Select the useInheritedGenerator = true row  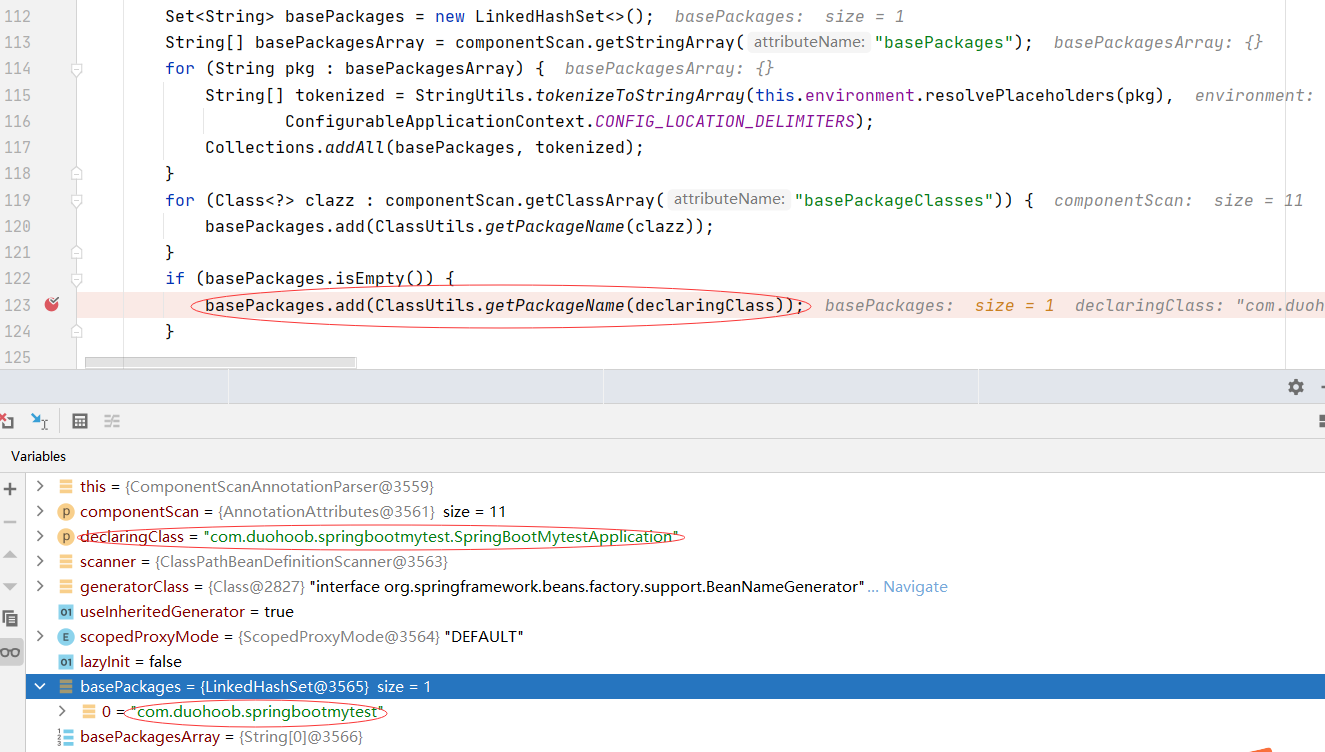point(675,612)
